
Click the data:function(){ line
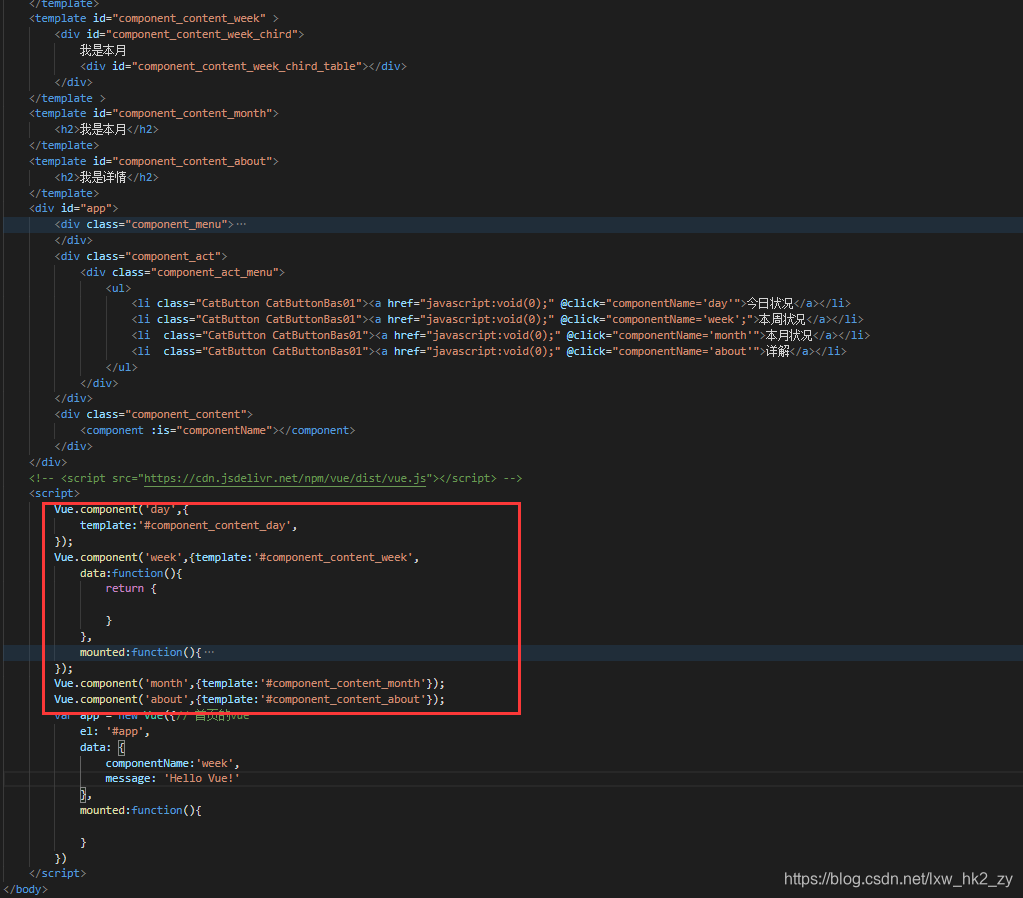[131, 573]
